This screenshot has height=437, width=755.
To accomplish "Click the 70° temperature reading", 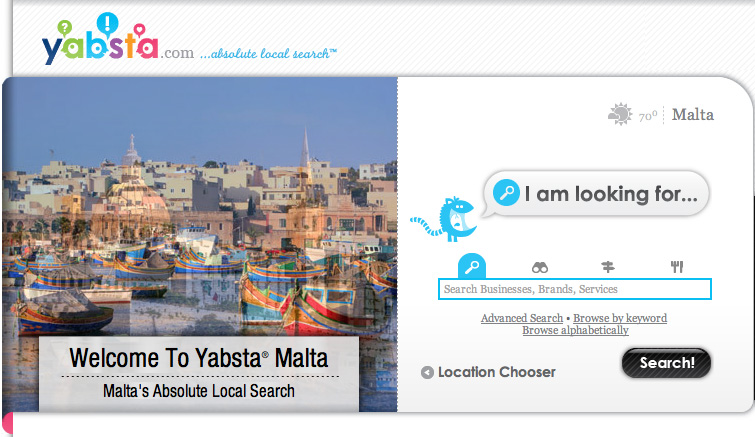I will click(x=648, y=116).
